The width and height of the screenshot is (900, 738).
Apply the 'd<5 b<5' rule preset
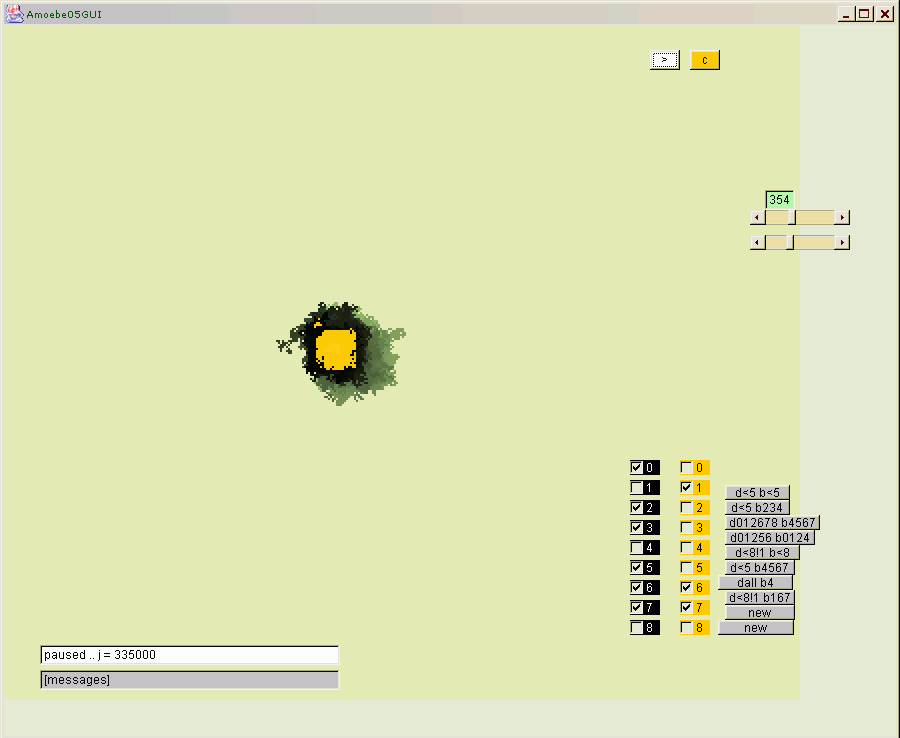point(757,492)
